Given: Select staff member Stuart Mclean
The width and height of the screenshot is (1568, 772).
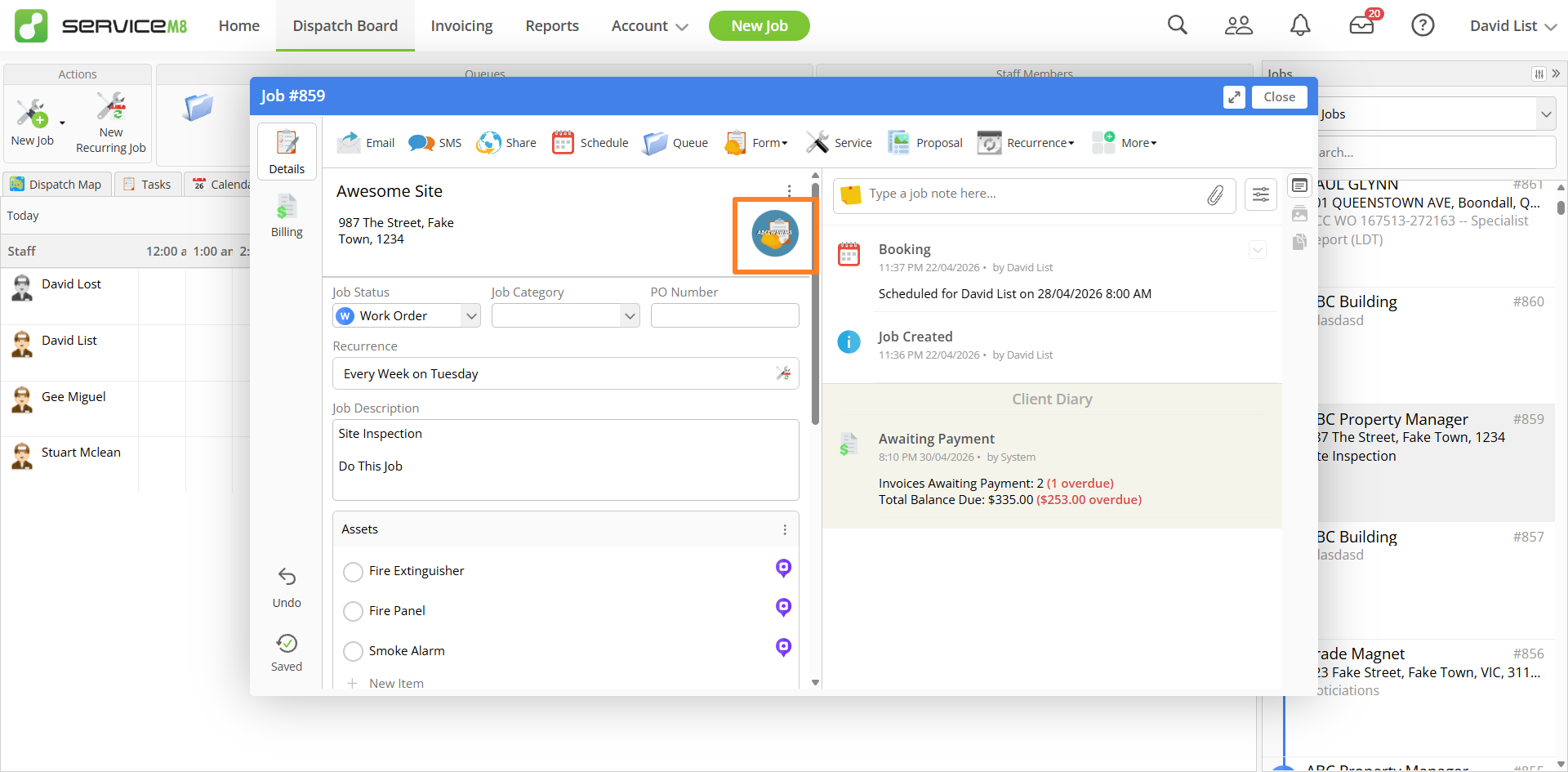Looking at the screenshot, I should pos(81,453).
